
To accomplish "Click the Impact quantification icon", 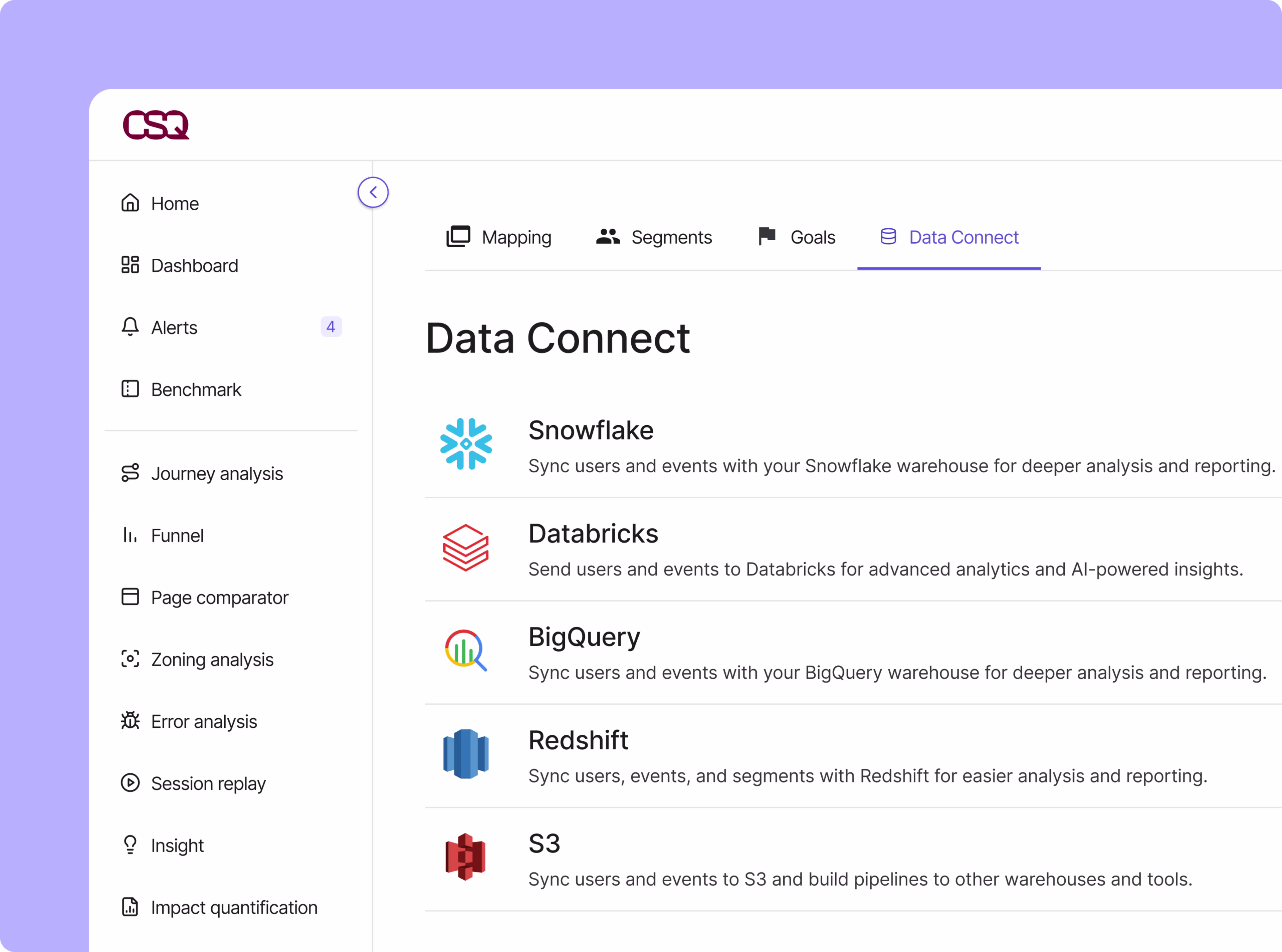I will pos(130,907).
